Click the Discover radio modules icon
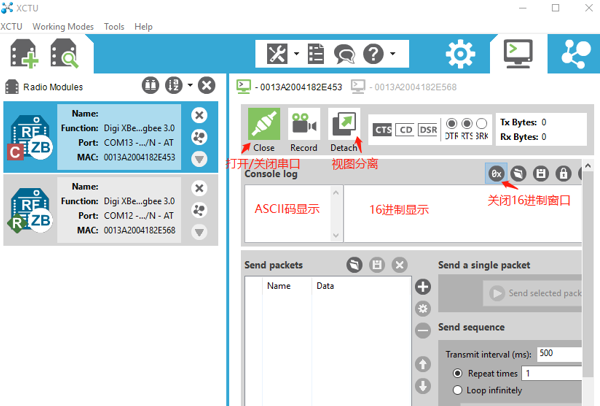Viewport: 600px width, 406px height. tap(64, 54)
